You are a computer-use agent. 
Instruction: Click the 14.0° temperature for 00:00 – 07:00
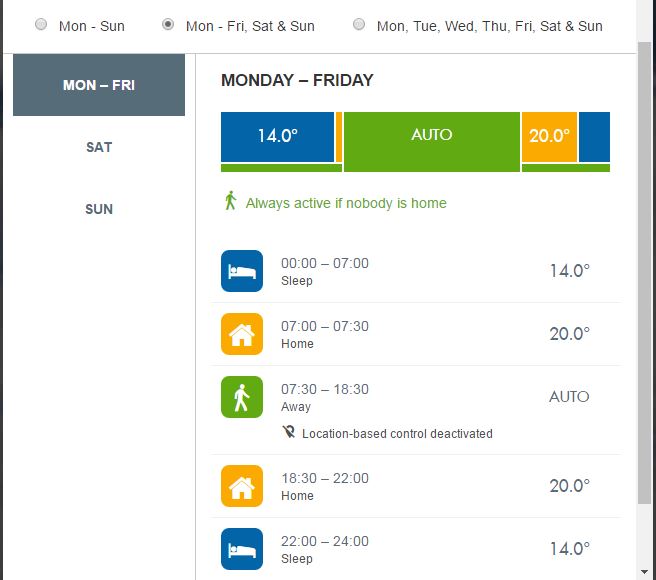(569, 271)
